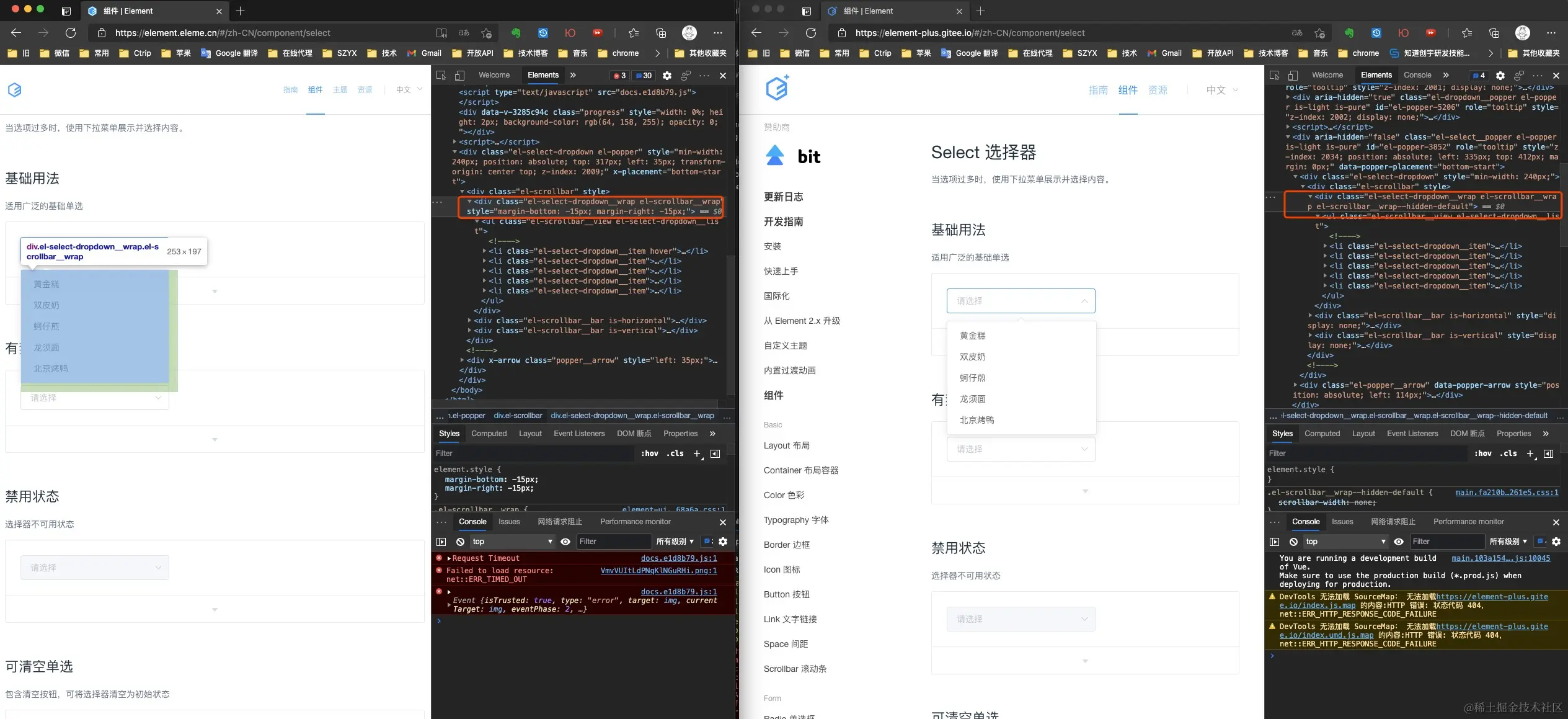The image size is (1568, 719).
Task: Open 所有级别 log level dropdown in left console
Action: click(675, 542)
